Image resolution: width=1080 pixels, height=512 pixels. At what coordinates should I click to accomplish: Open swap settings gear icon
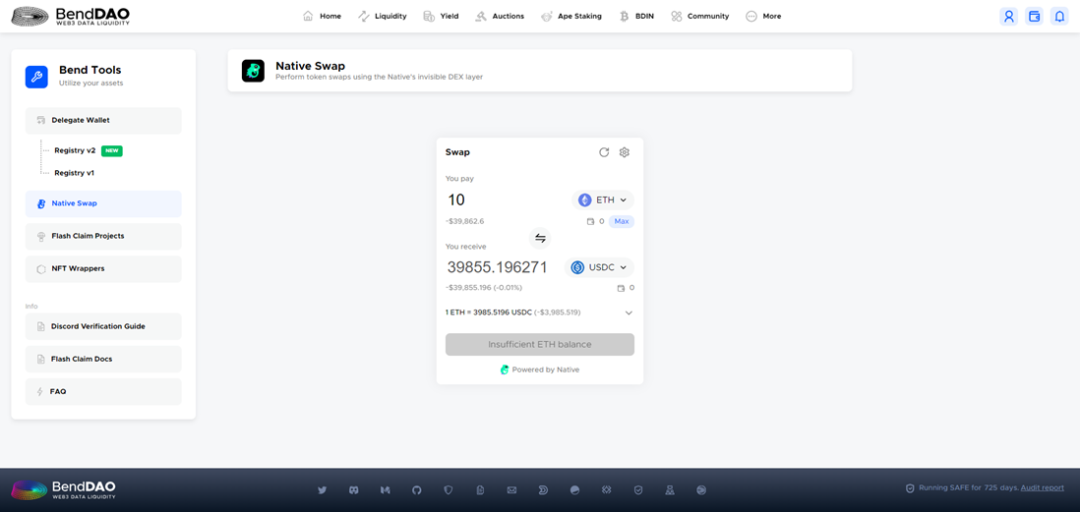click(624, 152)
